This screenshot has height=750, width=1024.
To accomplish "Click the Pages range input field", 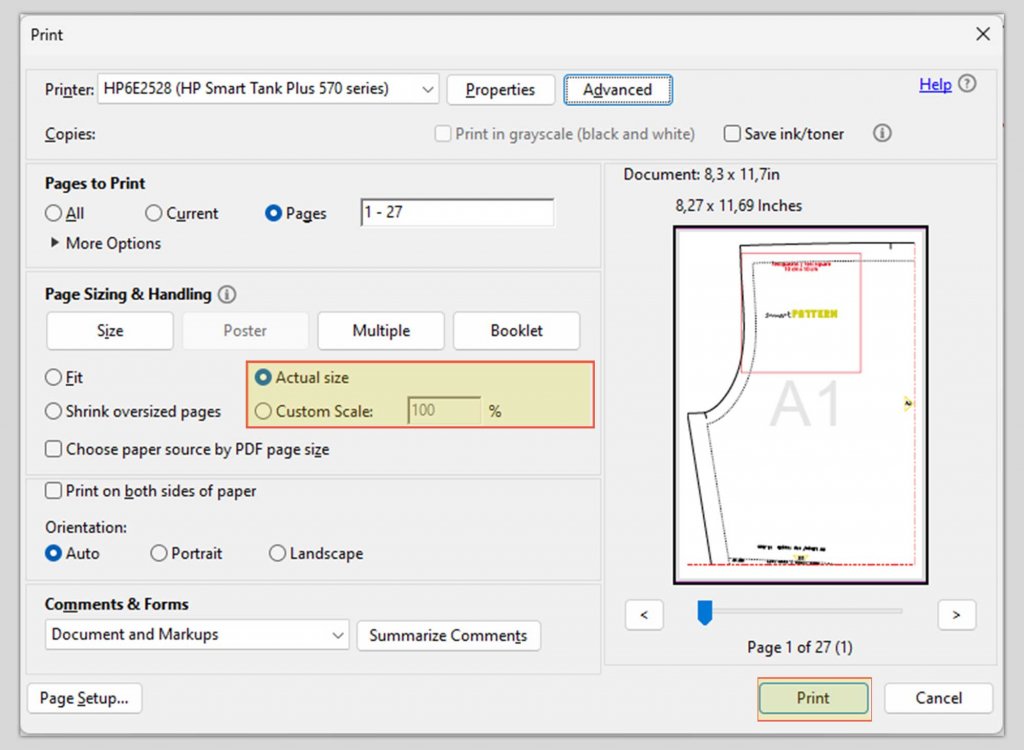I will click(456, 212).
